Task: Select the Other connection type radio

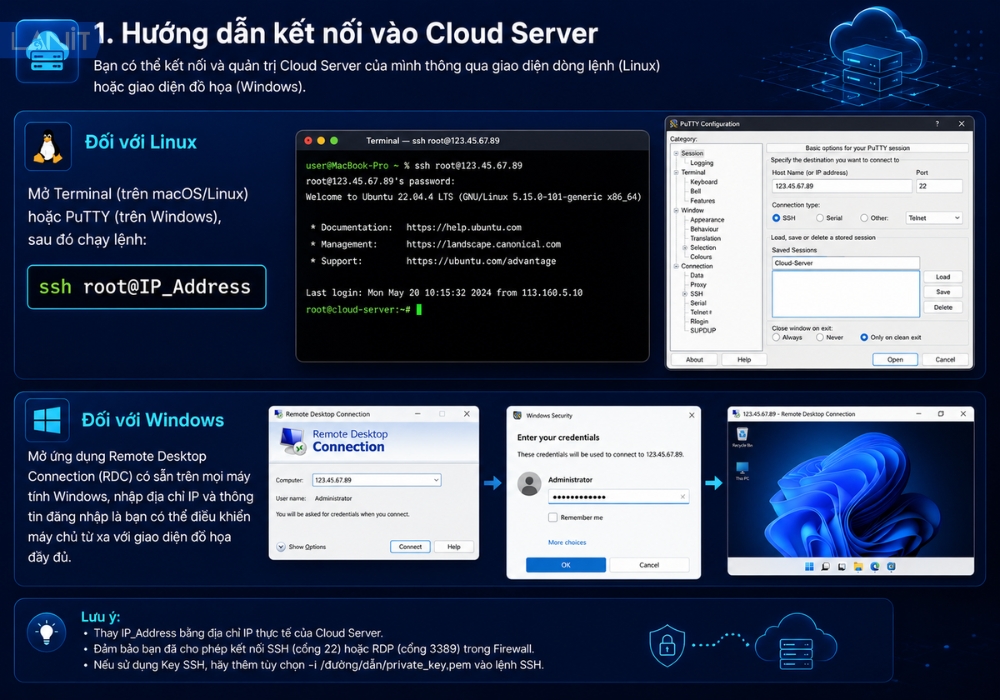Action: pos(864,218)
